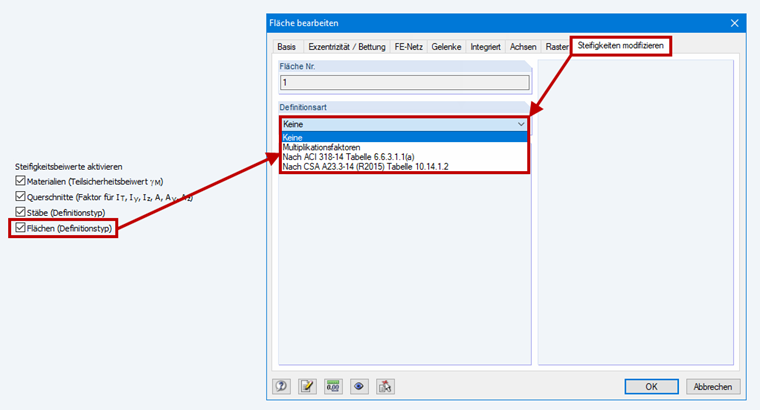
Task: Collapse the Definitionsart dropdown arrow
Action: [521, 125]
